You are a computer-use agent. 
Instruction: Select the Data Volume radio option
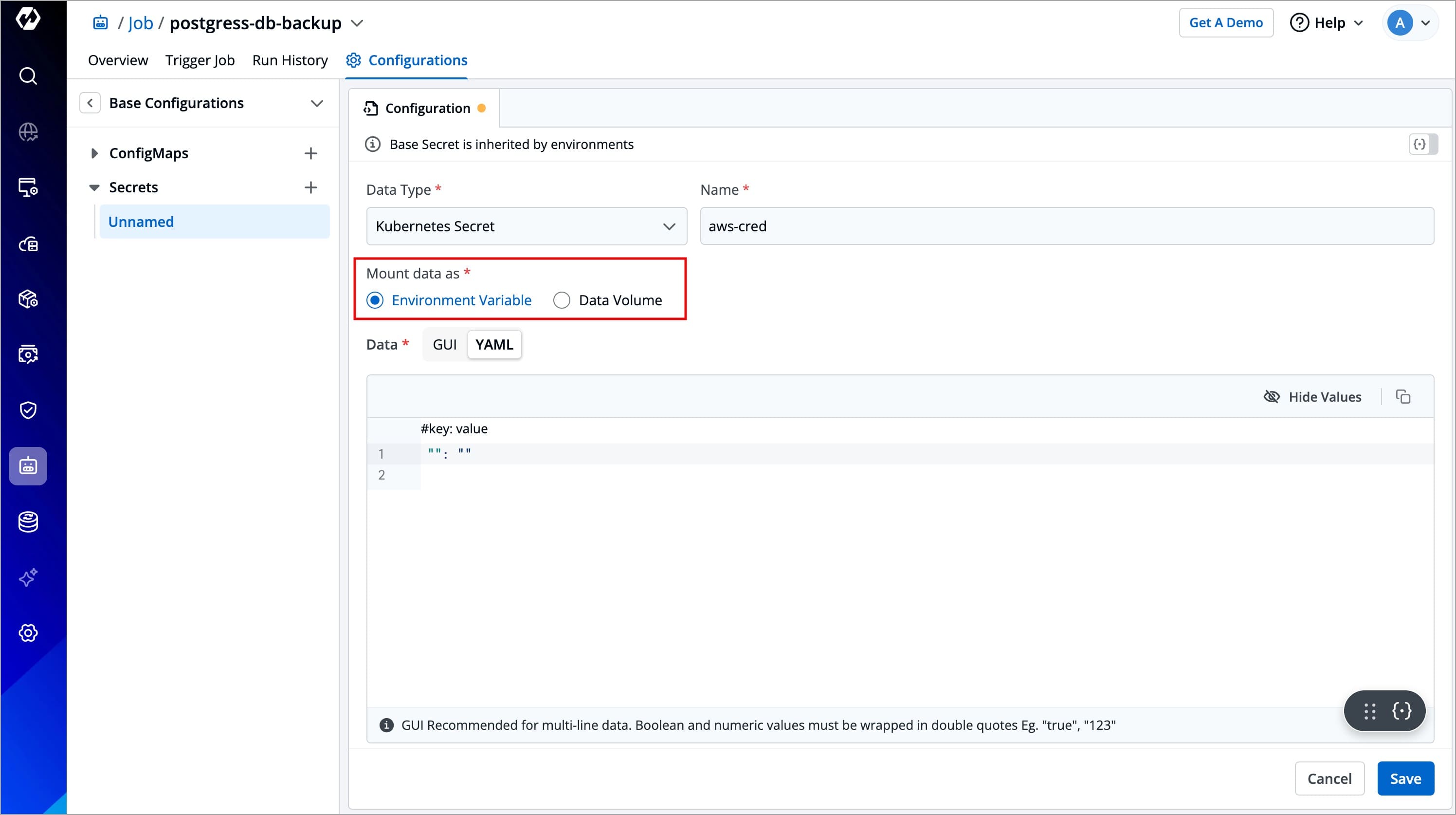click(x=561, y=300)
